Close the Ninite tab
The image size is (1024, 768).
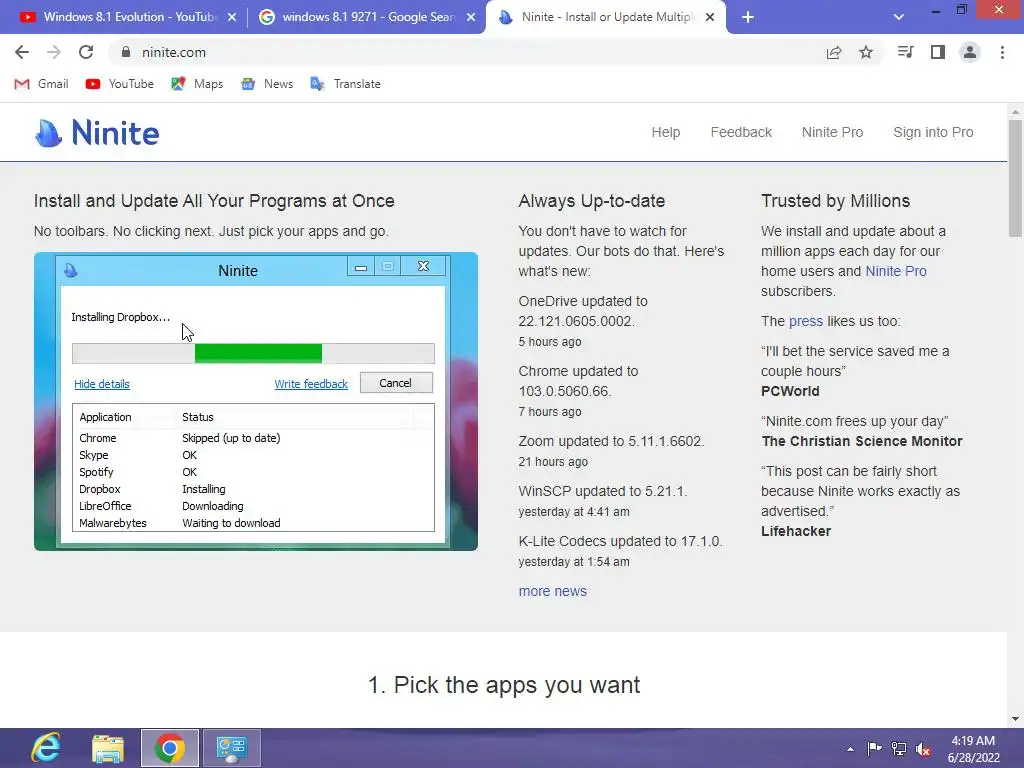[710, 18]
